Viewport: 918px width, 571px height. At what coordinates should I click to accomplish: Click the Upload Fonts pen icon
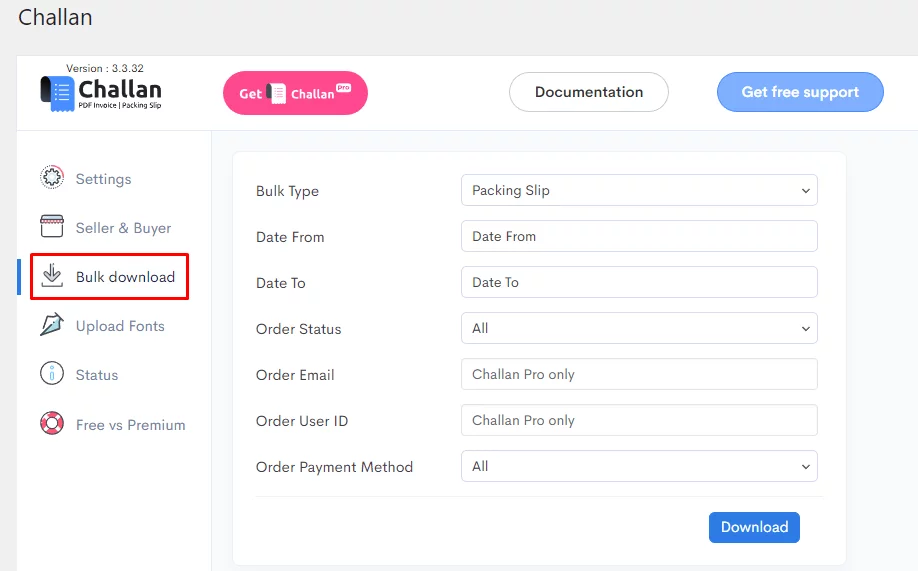point(52,324)
